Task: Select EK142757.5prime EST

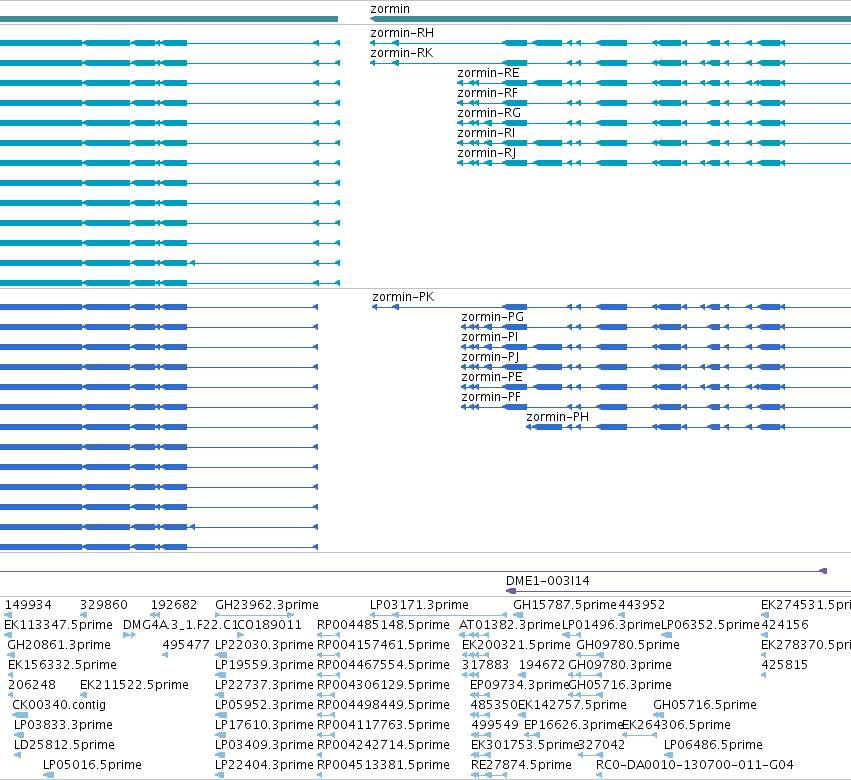Action: pyautogui.click(x=572, y=705)
